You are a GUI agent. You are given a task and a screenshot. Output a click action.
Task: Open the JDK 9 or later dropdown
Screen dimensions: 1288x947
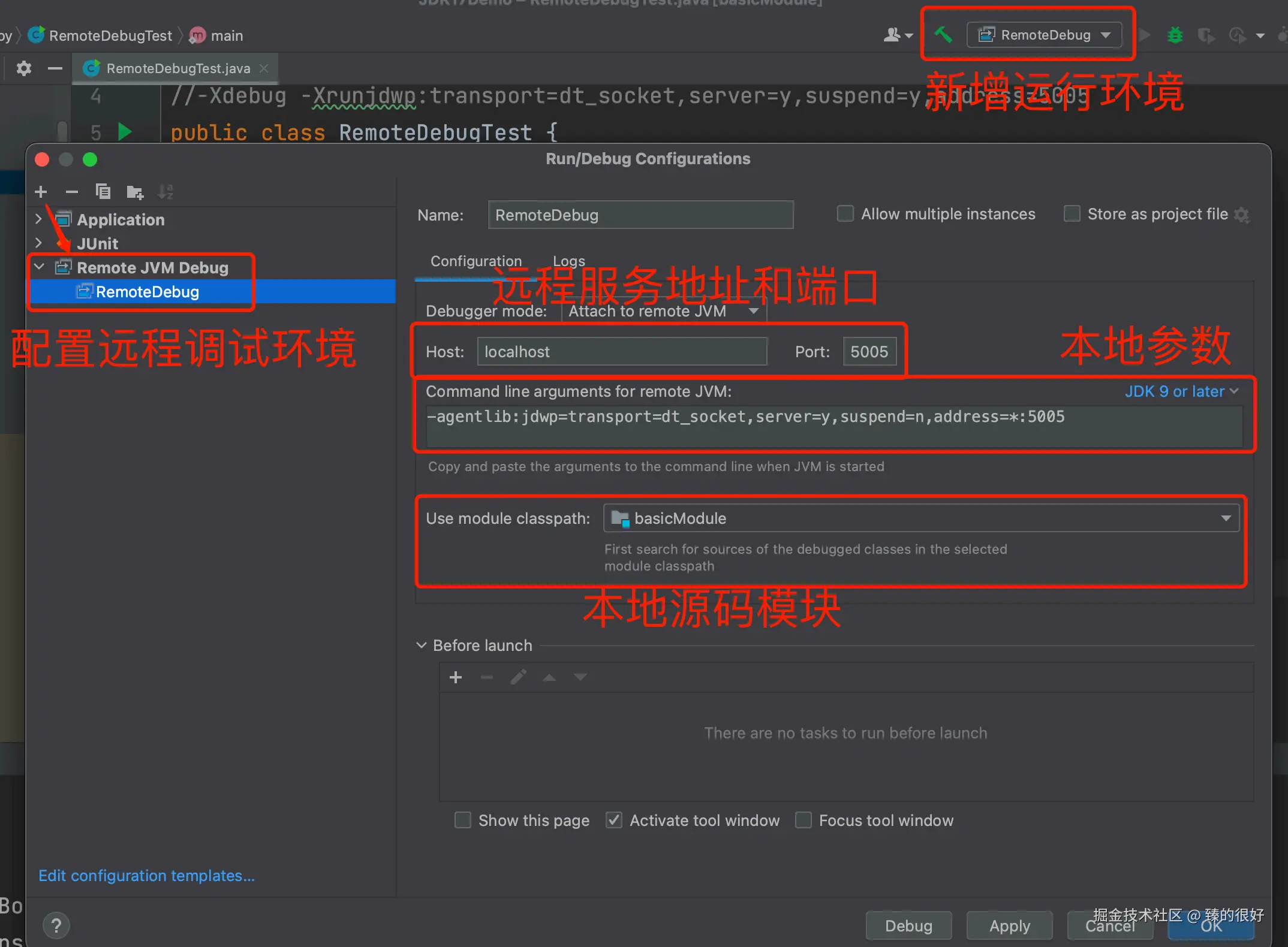click(x=1181, y=391)
